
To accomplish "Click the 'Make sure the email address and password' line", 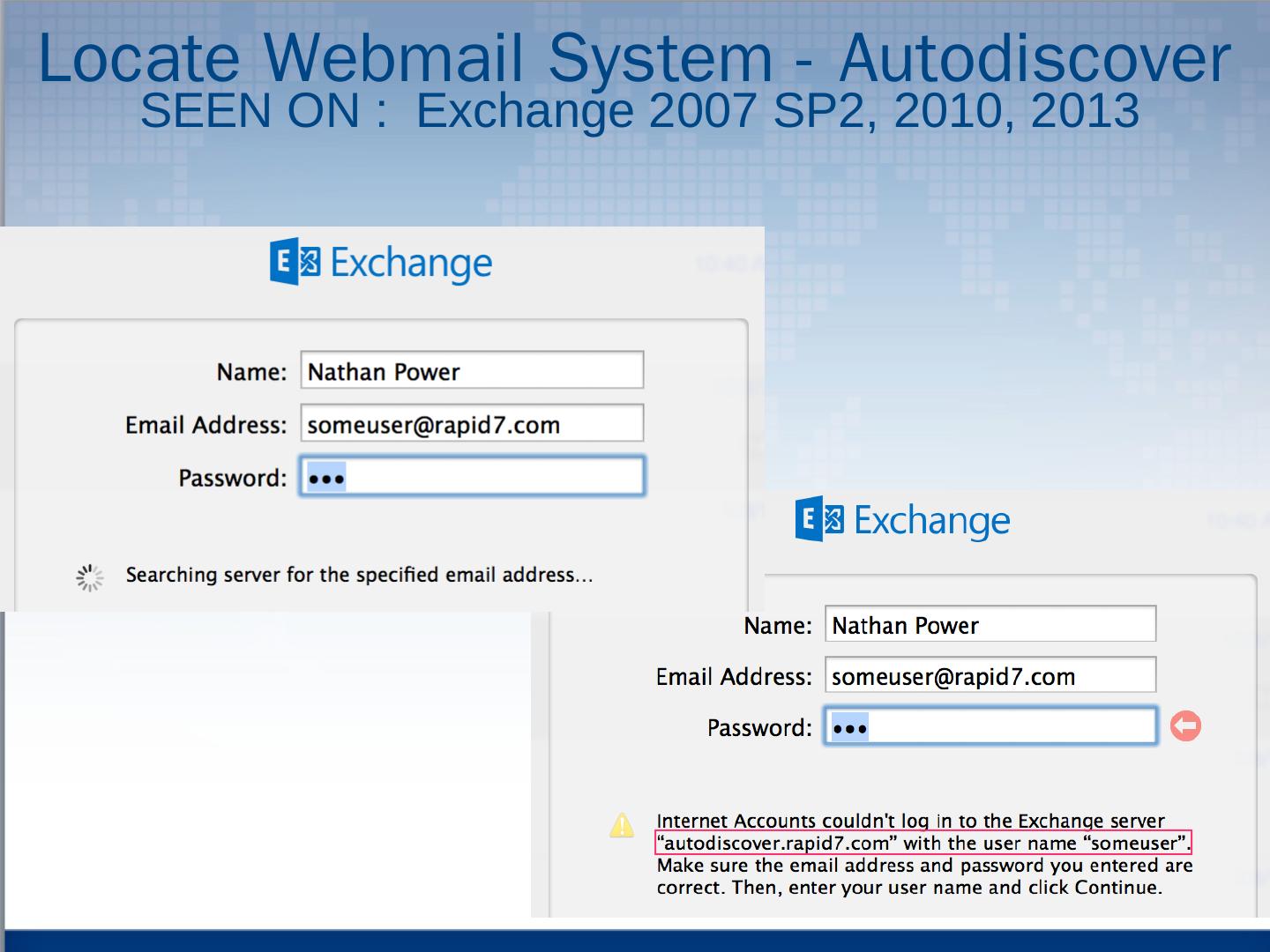I will [x=924, y=865].
